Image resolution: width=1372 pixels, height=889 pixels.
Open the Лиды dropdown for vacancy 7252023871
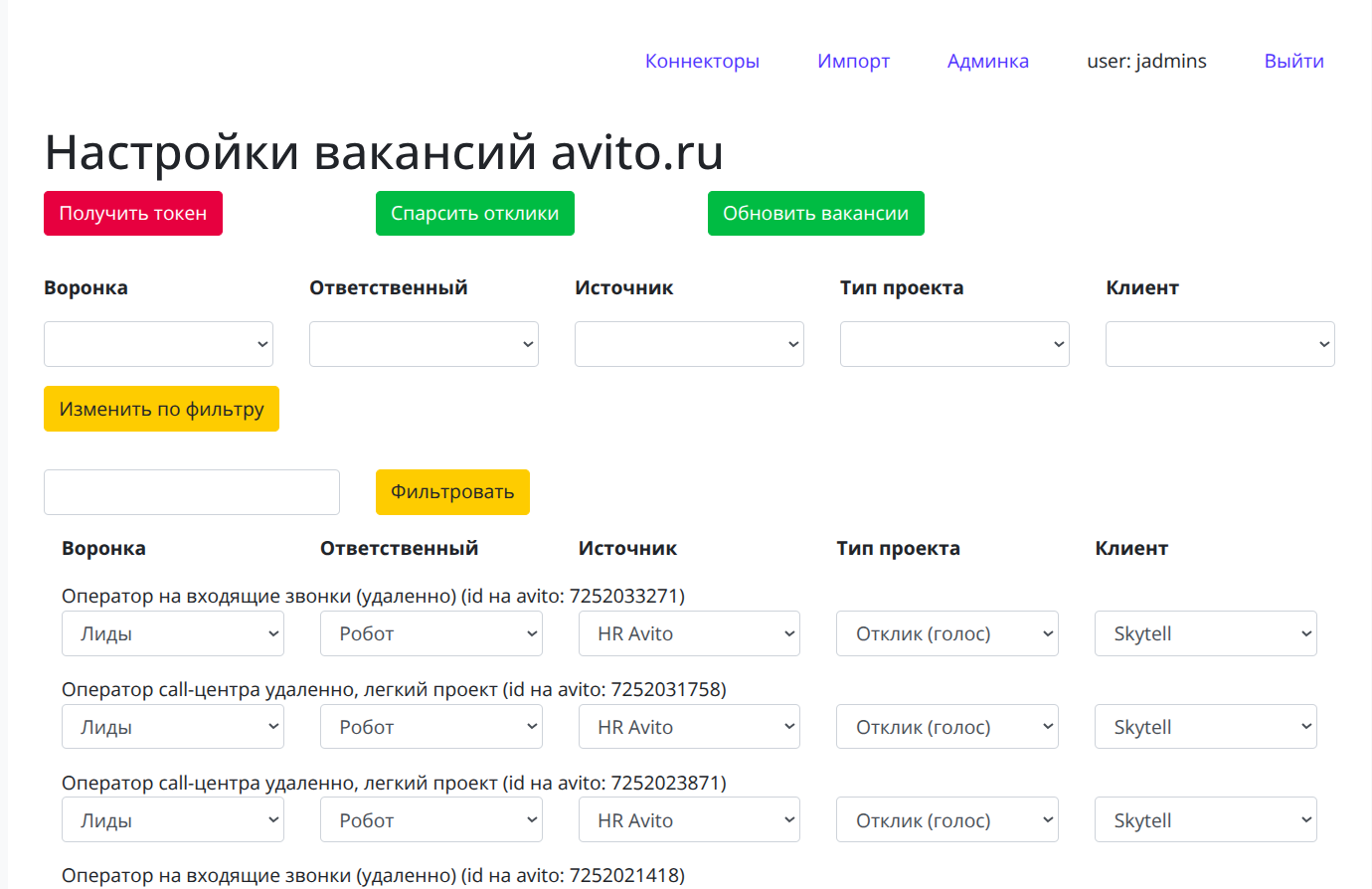click(x=173, y=820)
